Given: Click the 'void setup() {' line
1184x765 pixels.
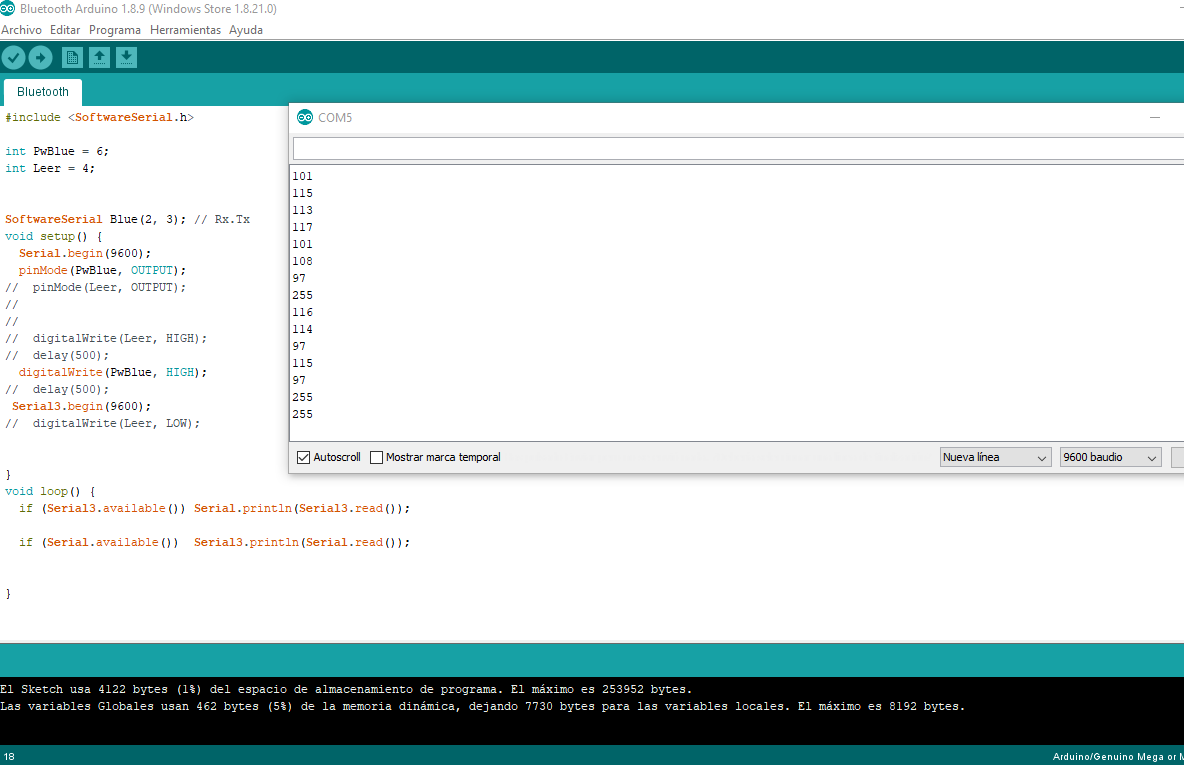Looking at the screenshot, I should (54, 236).
